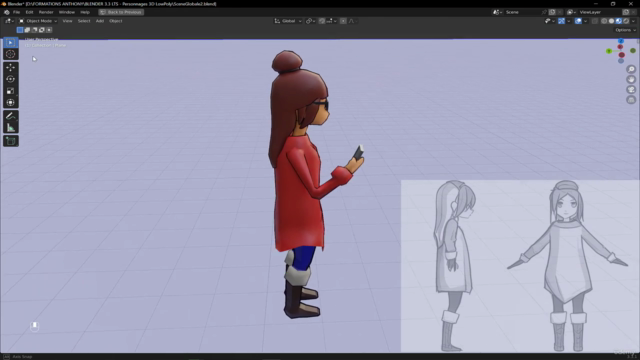Open the viewport Object menu
Screen dimensions: 640x360
tap(116, 21)
